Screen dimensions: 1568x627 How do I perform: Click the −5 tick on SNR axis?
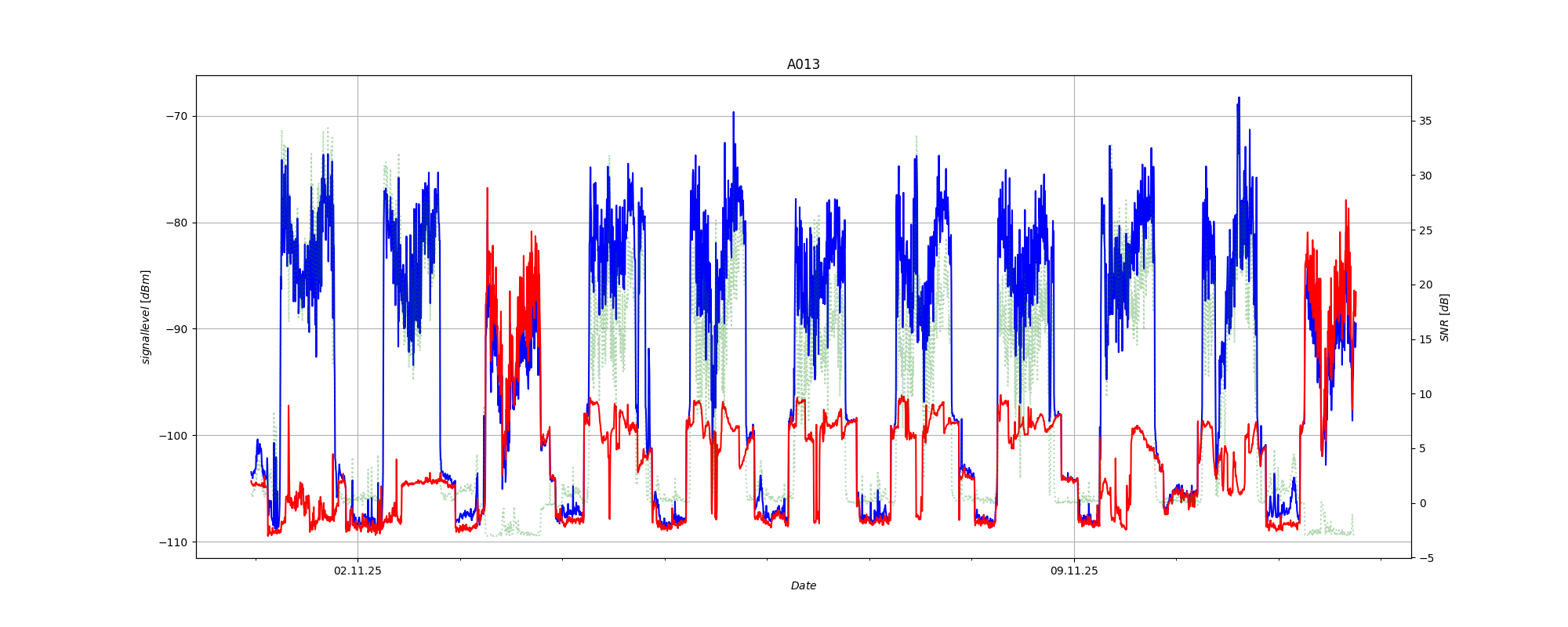(1425, 558)
